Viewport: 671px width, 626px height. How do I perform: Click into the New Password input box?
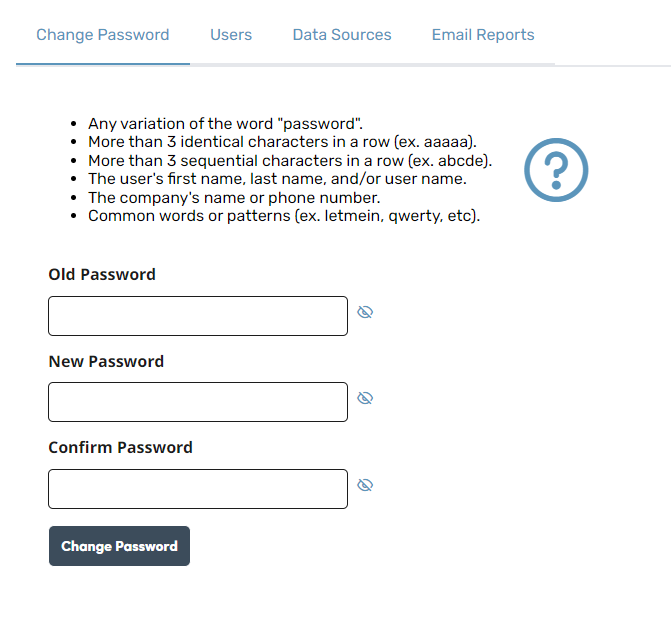click(198, 402)
